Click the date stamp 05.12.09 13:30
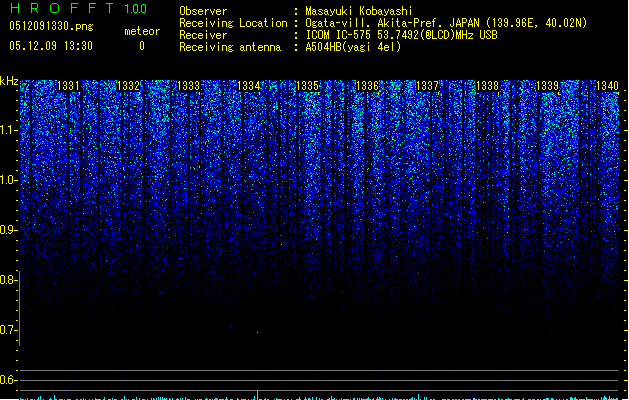 pyautogui.click(x=51, y=46)
